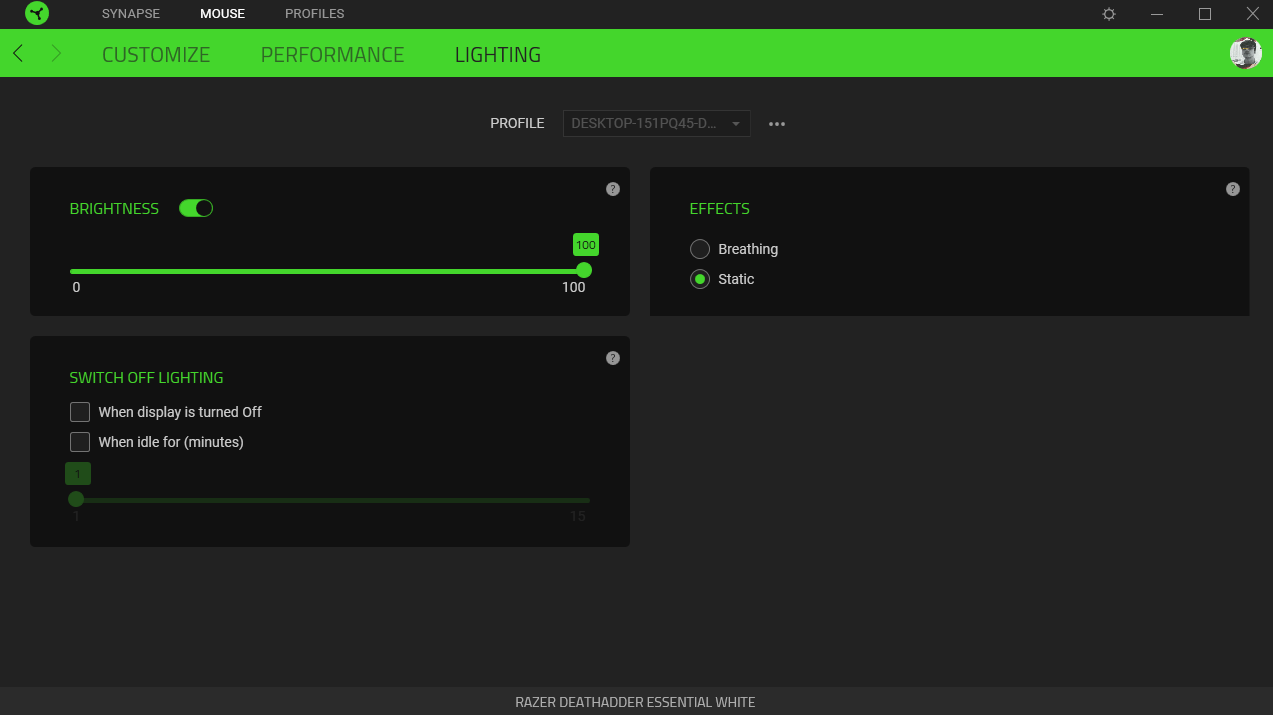1273x715 pixels.
Task: Enable When display is turned Off
Action: (x=80, y=412)
